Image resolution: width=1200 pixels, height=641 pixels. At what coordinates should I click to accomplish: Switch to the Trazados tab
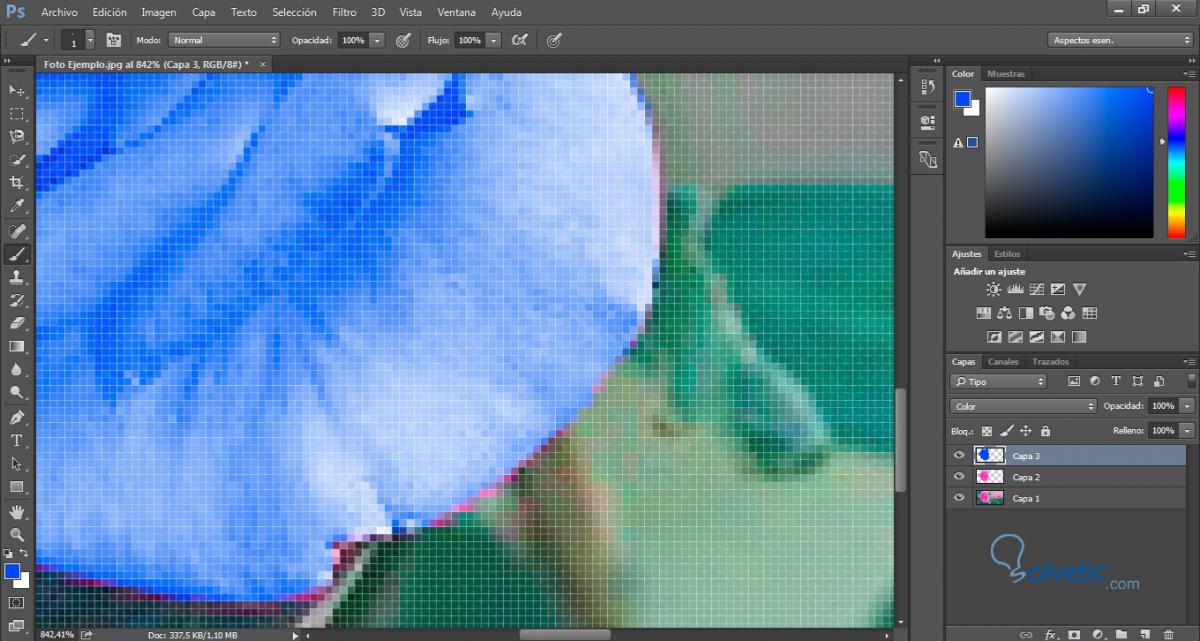click(1051, 362)
